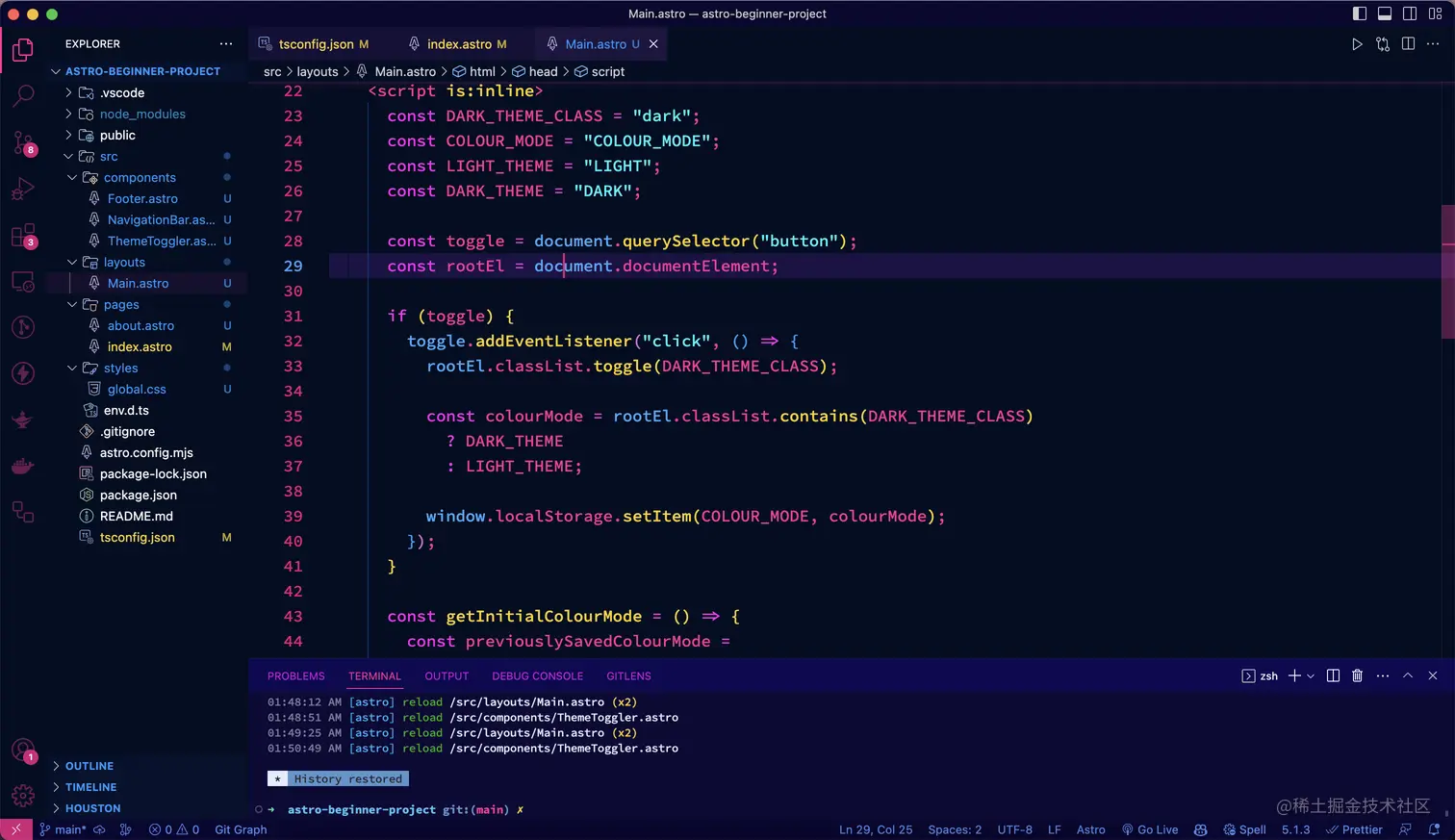Open changes compare icon in editor toolbar

[1383, 44]
